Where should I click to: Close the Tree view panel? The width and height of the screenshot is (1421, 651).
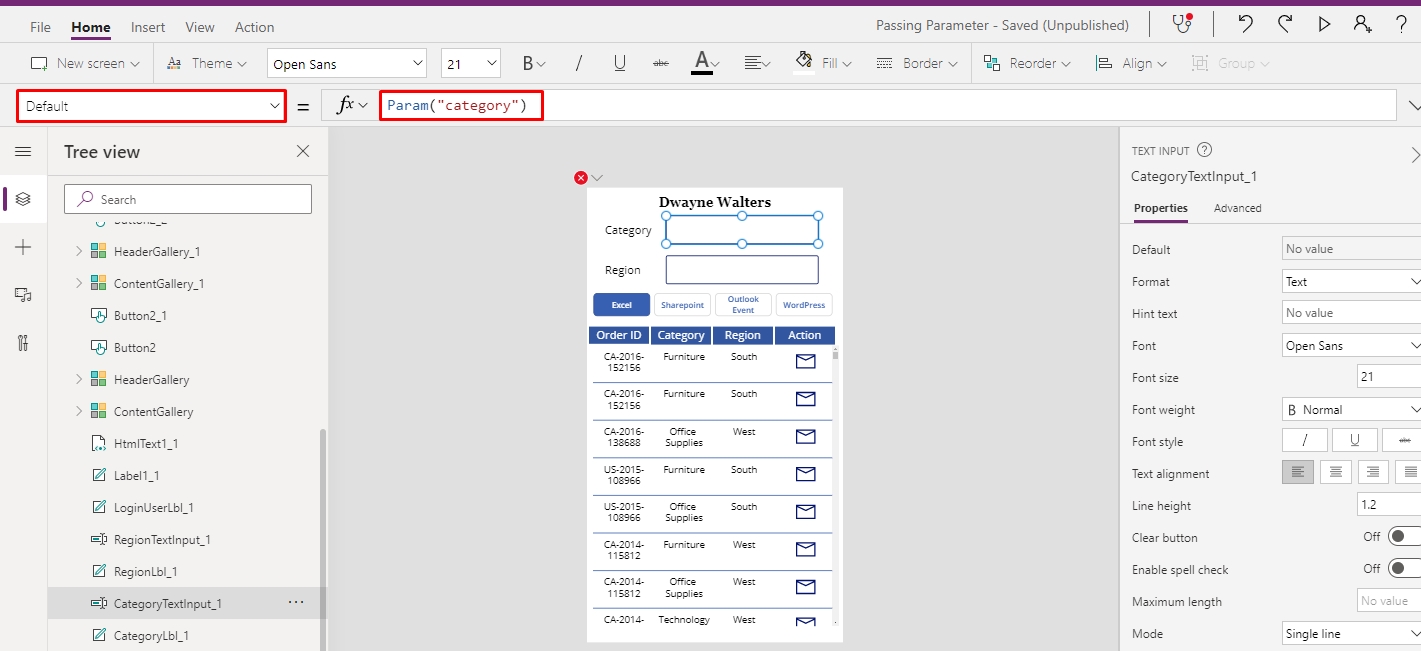(x=303, y=152)
